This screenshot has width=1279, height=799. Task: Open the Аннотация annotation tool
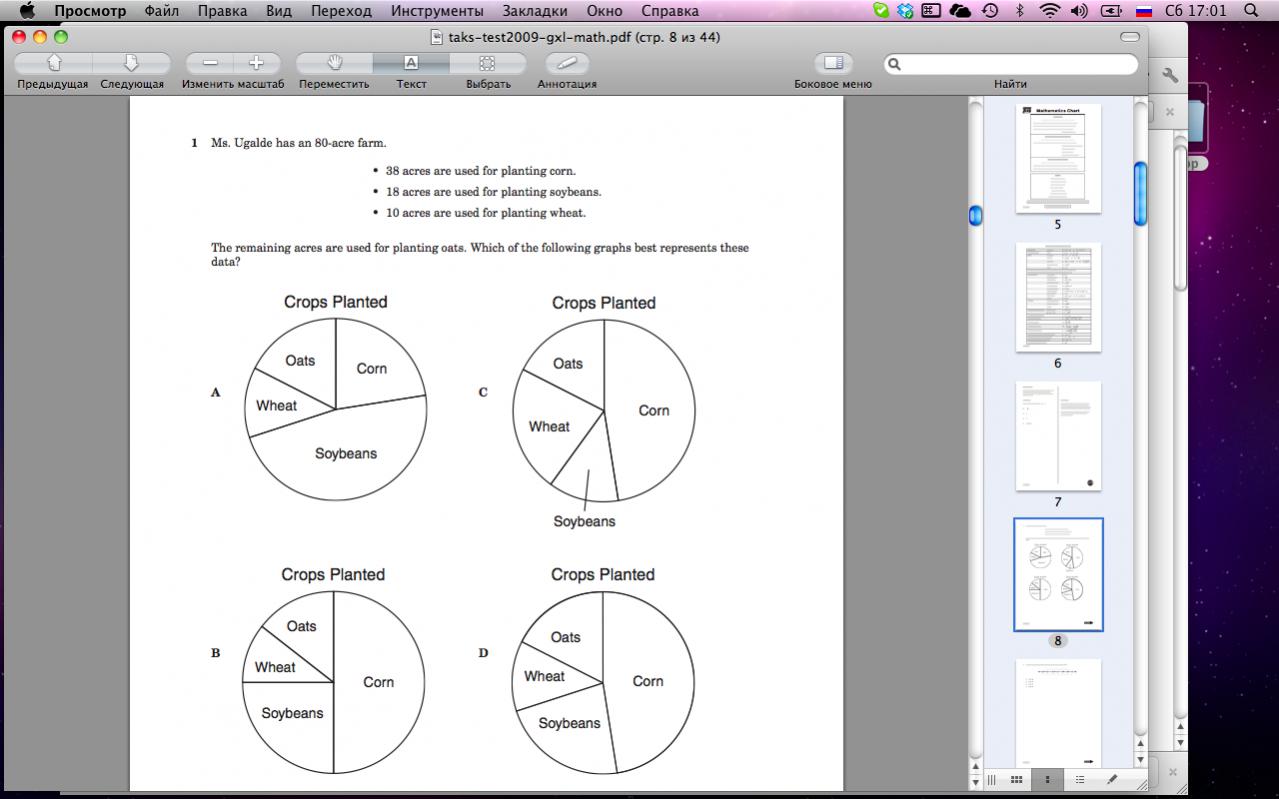(x=567, y=63)
